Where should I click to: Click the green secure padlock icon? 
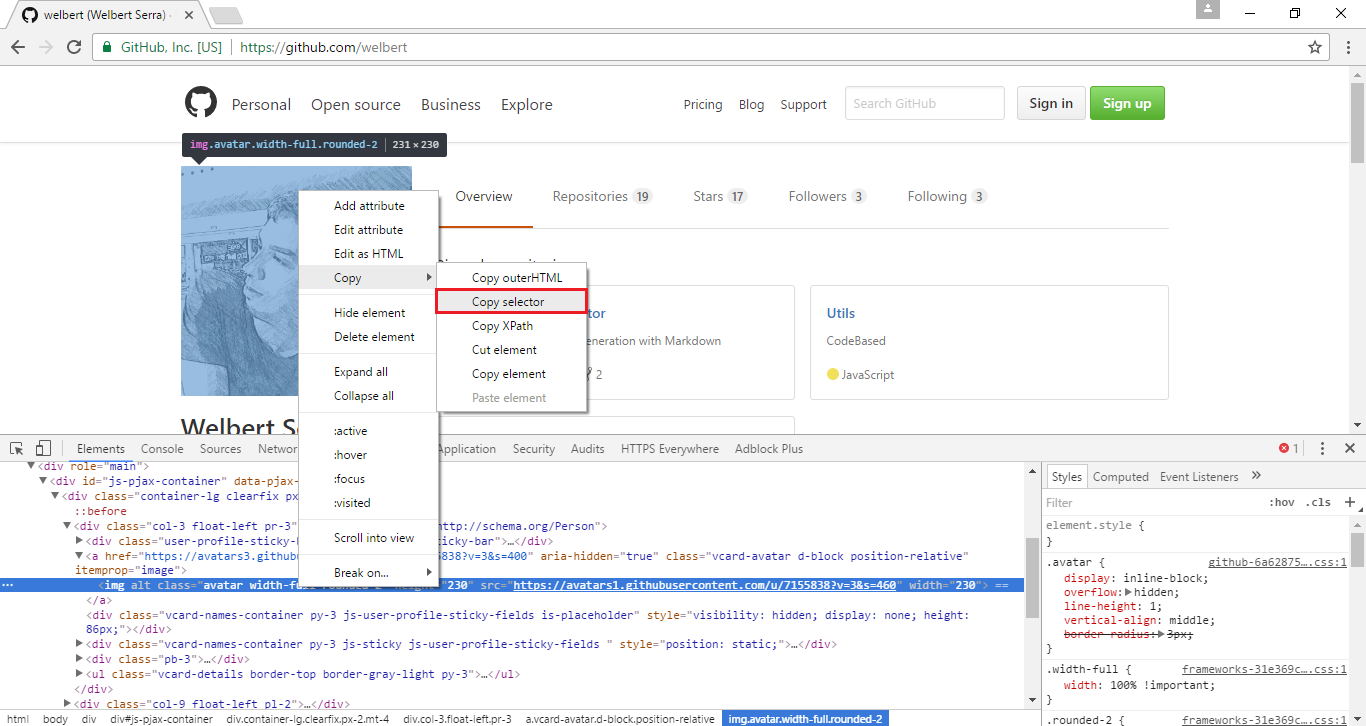pyautogui.click(x=106, y=47)
